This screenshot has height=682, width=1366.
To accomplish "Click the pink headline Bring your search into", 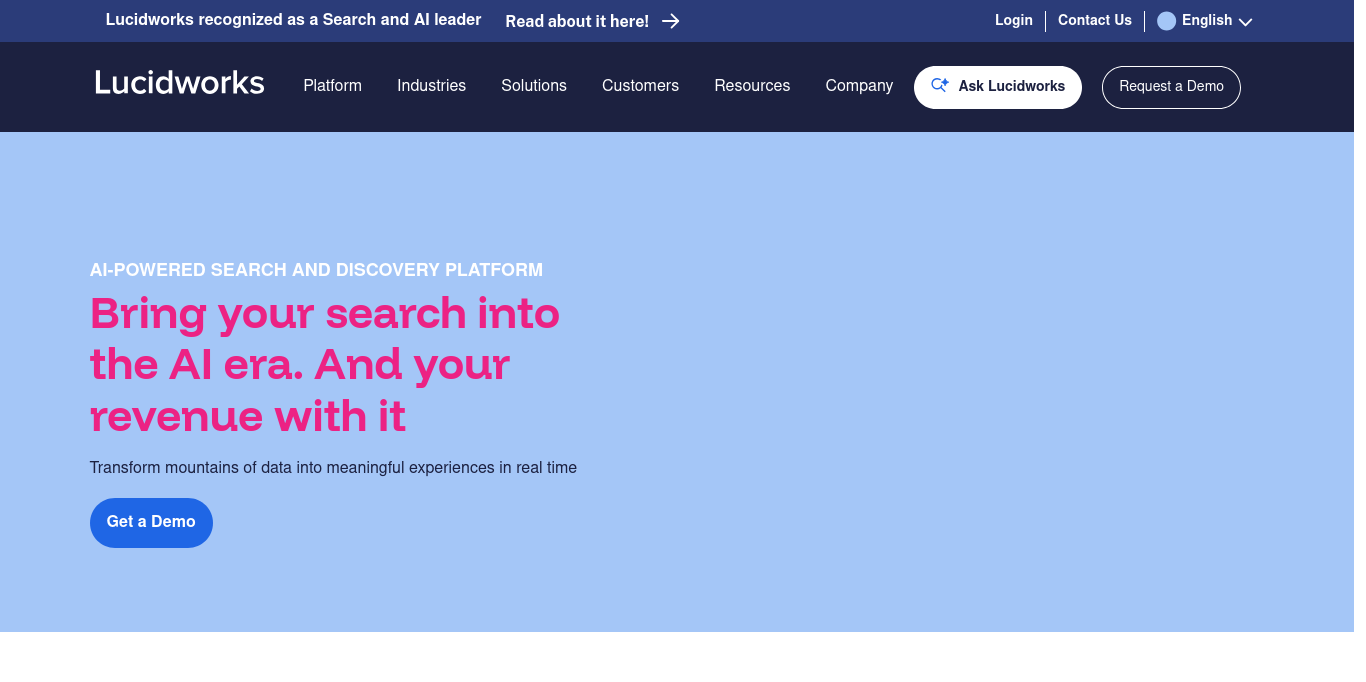I will 325,313.
